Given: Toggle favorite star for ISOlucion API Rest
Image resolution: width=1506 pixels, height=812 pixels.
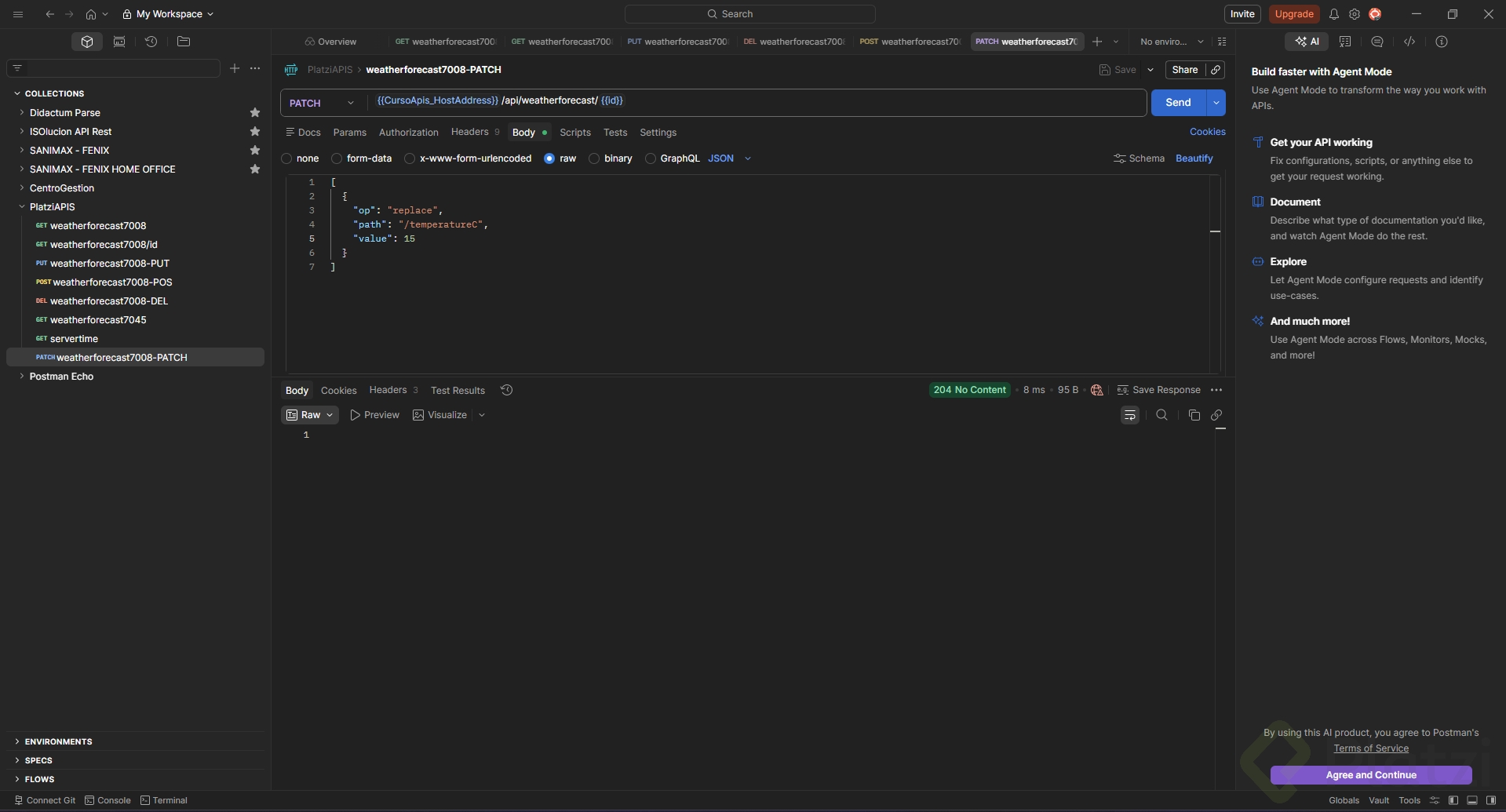Looking at the screenshot, I should 255,132.
